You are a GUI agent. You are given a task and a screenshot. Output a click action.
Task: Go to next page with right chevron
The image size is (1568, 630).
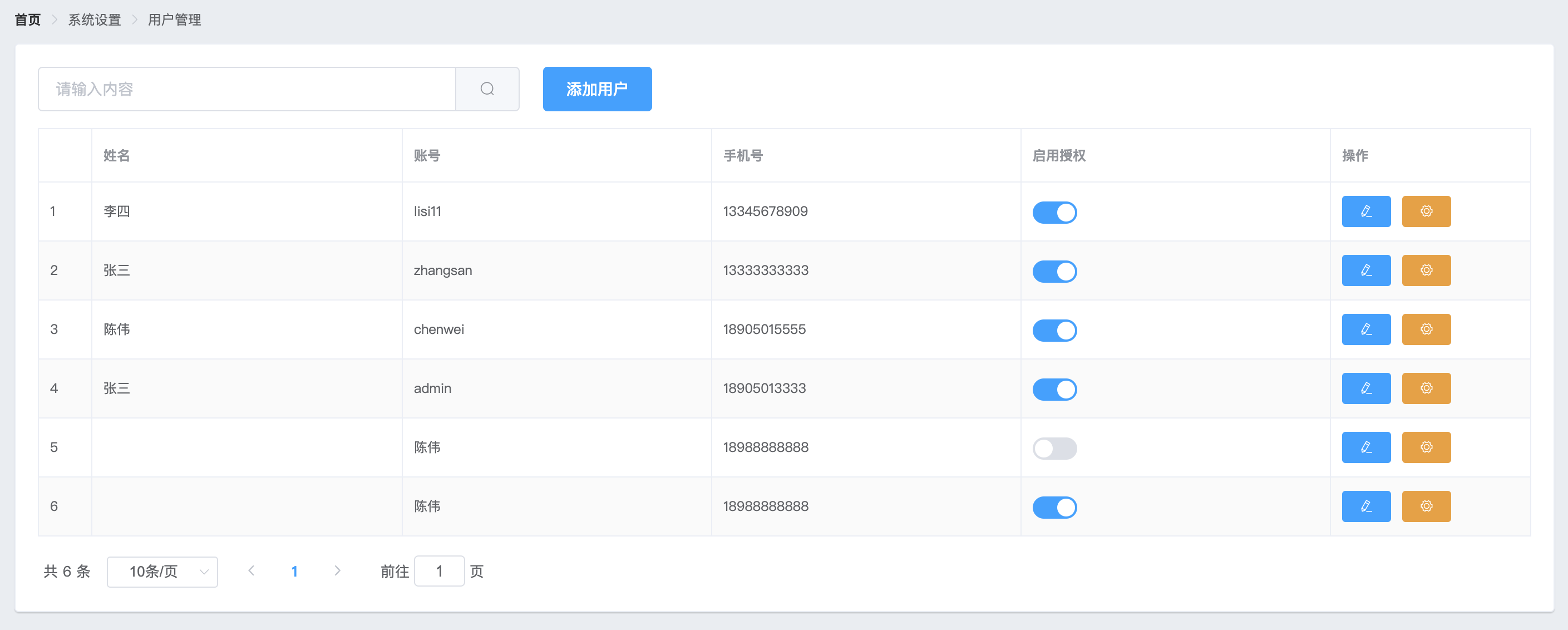[x=337, y=571]
